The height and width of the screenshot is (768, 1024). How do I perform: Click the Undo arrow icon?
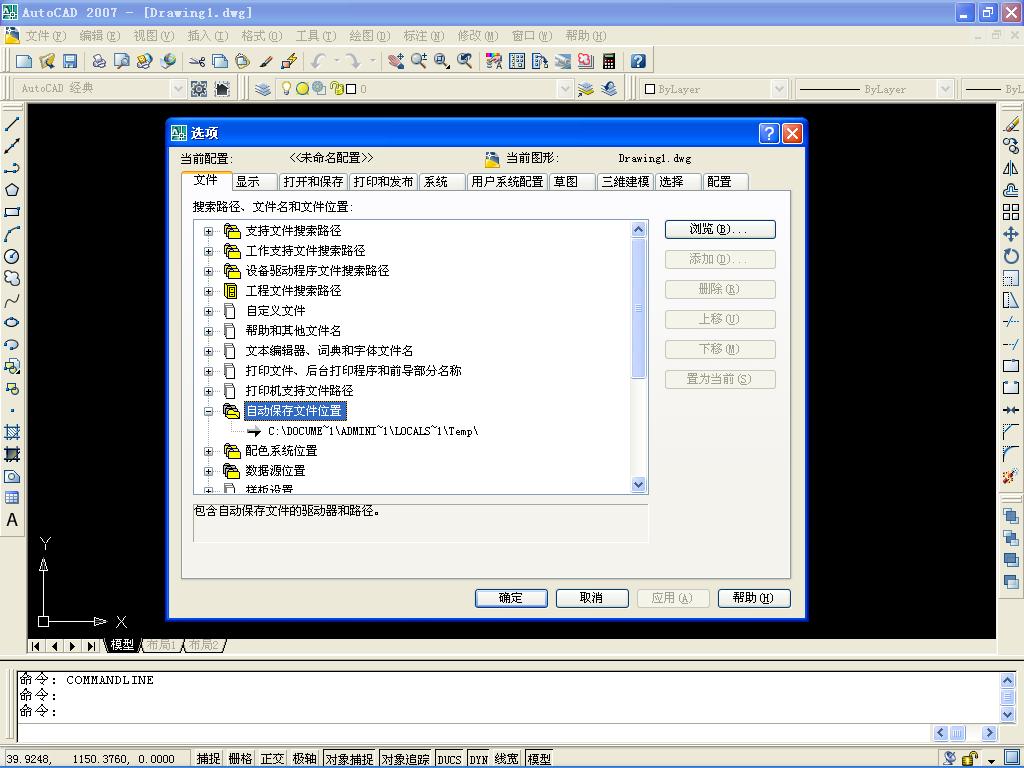pos(318,61)
